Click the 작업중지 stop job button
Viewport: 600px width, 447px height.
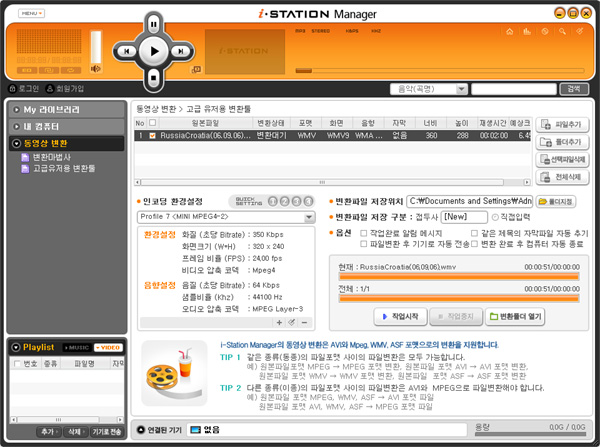[x=456, y=316]
